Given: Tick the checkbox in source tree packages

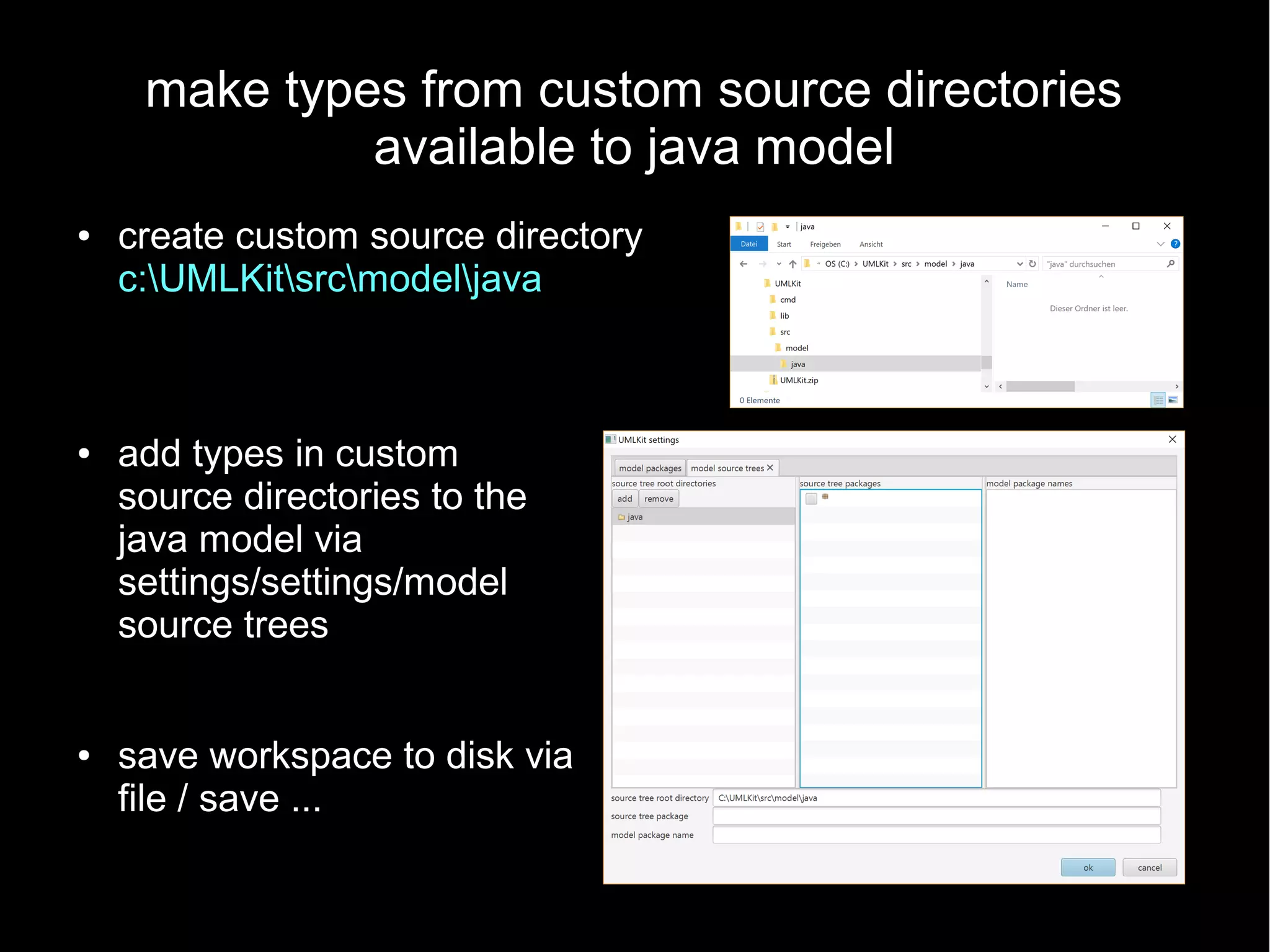Looking at the screenshot, I should pyautogui.click(x=811, y=498).
